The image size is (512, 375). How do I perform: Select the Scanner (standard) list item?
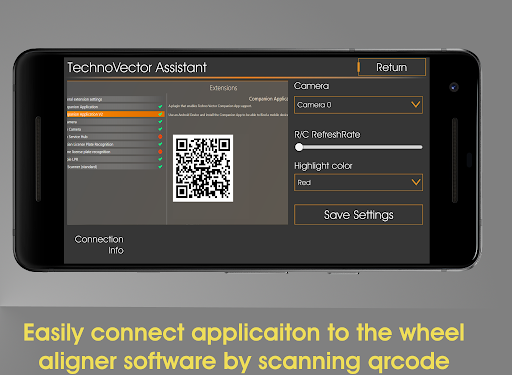[115, 167]
